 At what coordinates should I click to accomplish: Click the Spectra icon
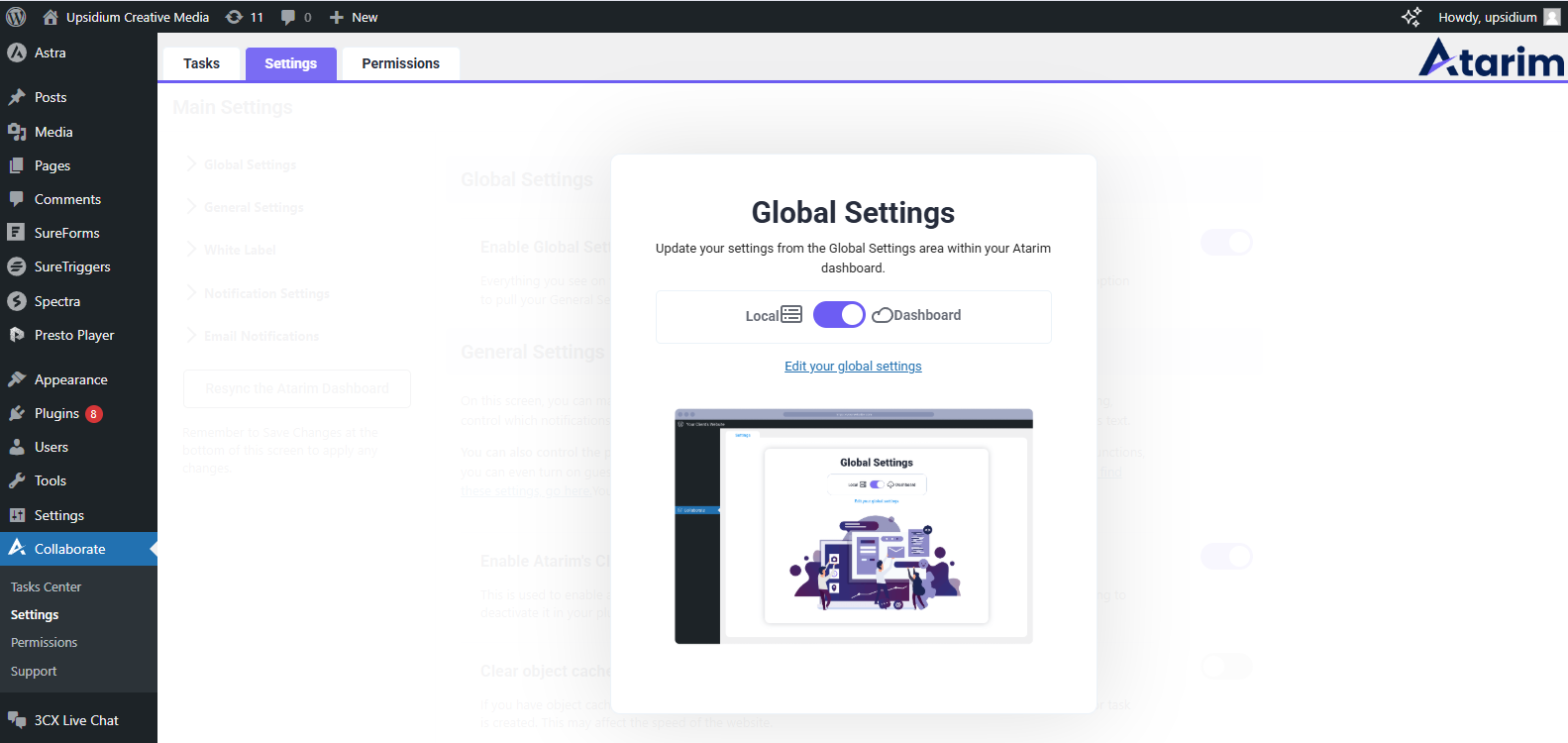[x=17, y=301]
